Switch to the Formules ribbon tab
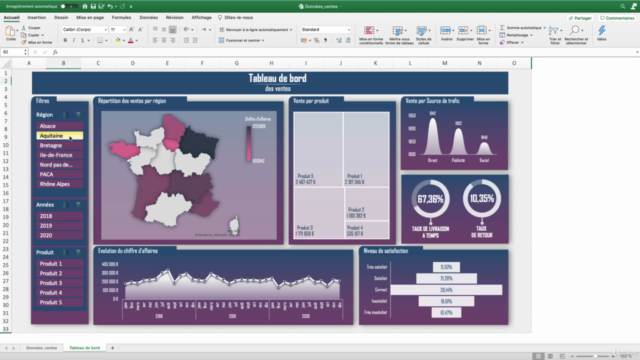 tap(121, 18)
